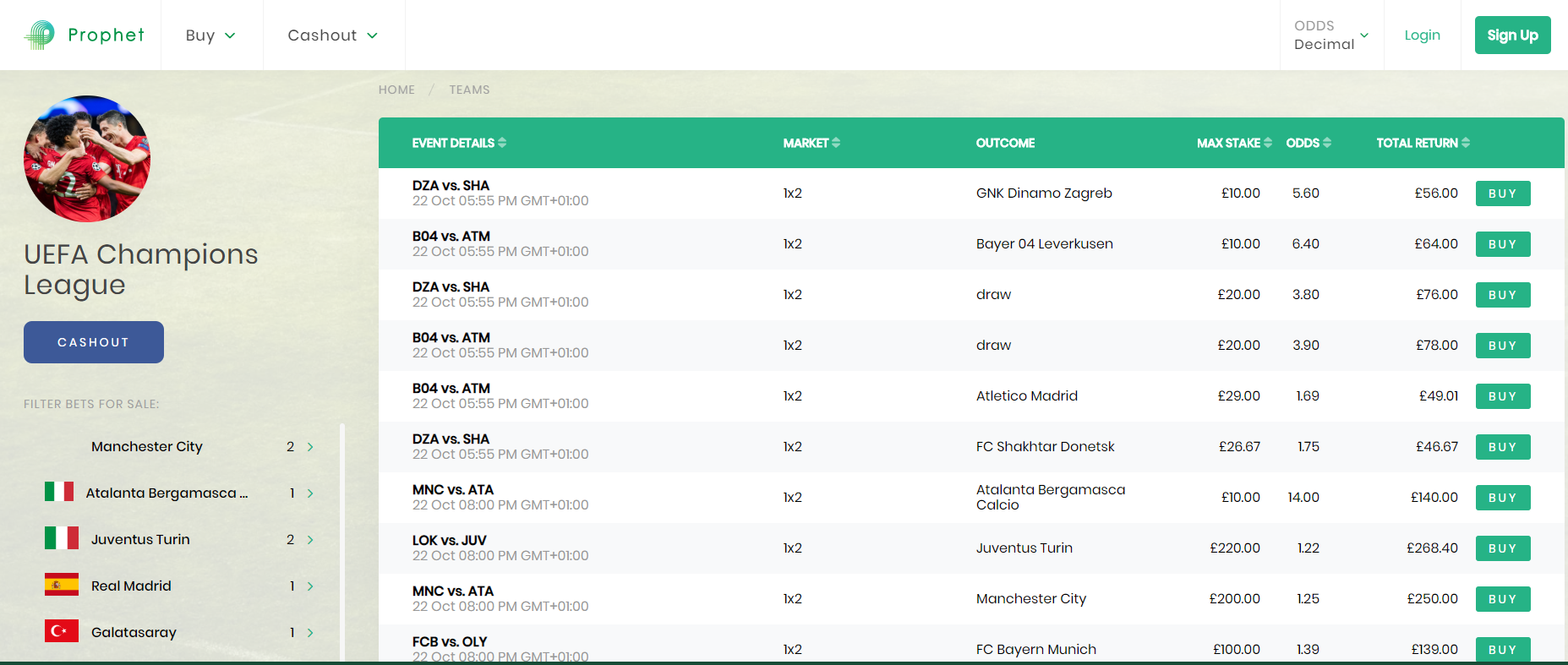Sort table by Event Details arrows
This screenshot has height=665, width=1568.
pyautogui.click(x=502, y=143)
